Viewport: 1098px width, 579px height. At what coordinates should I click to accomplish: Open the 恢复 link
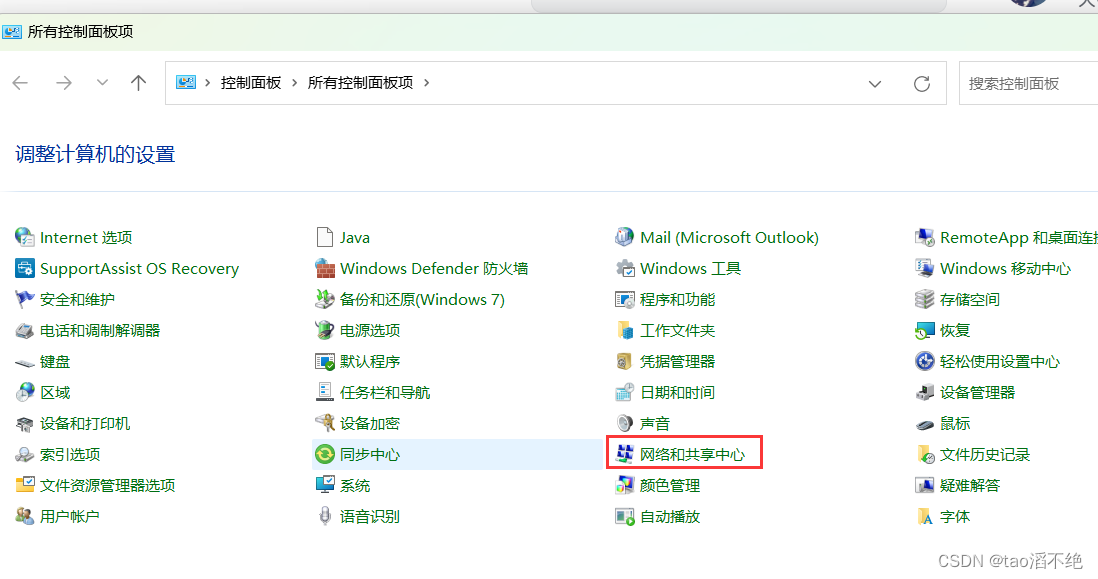click(x=954, y=330)
